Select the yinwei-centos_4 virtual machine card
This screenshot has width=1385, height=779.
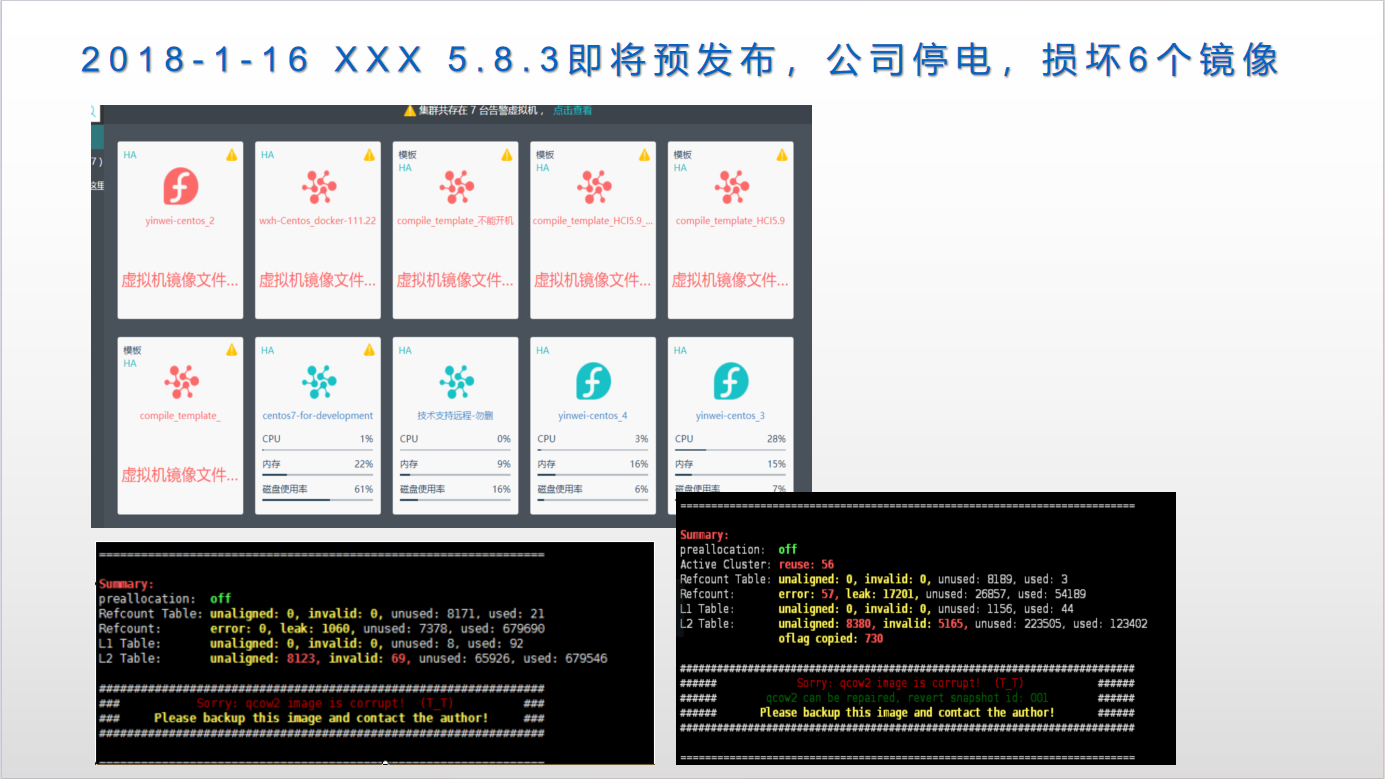click(x=592, y=423)
